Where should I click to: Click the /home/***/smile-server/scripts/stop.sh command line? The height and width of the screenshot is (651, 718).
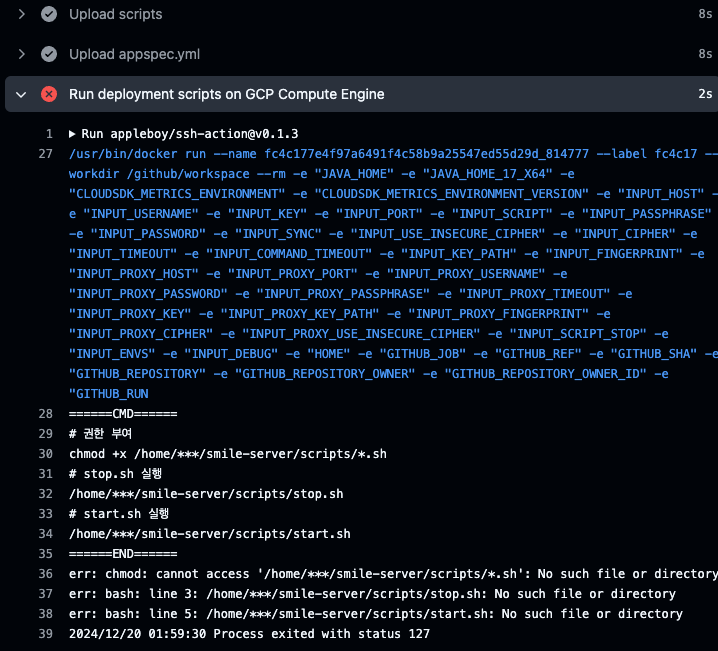click(206, 494)
